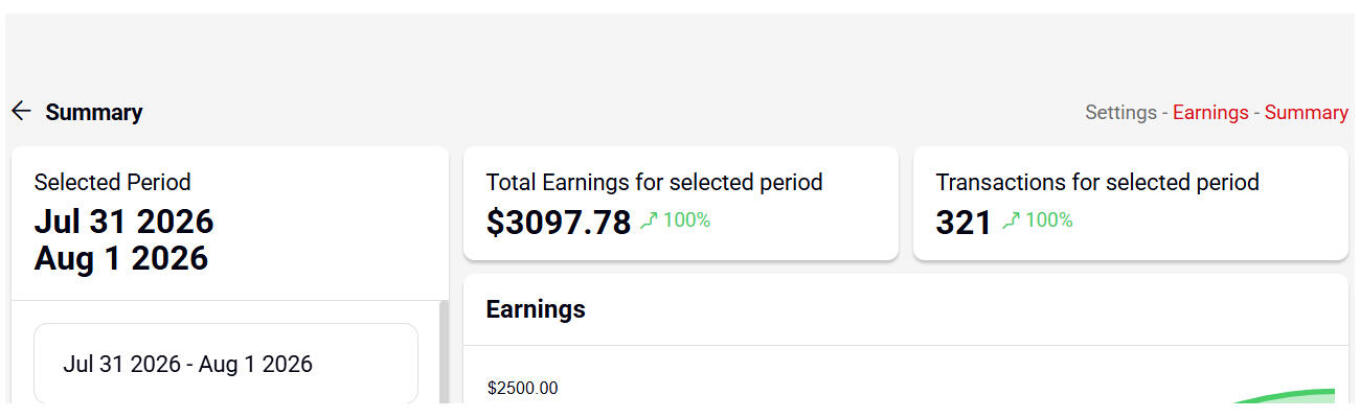Open the Earnings breadcrumb link
Viewport: 1360px width, 418px height.
click(x=1210, y=112)
